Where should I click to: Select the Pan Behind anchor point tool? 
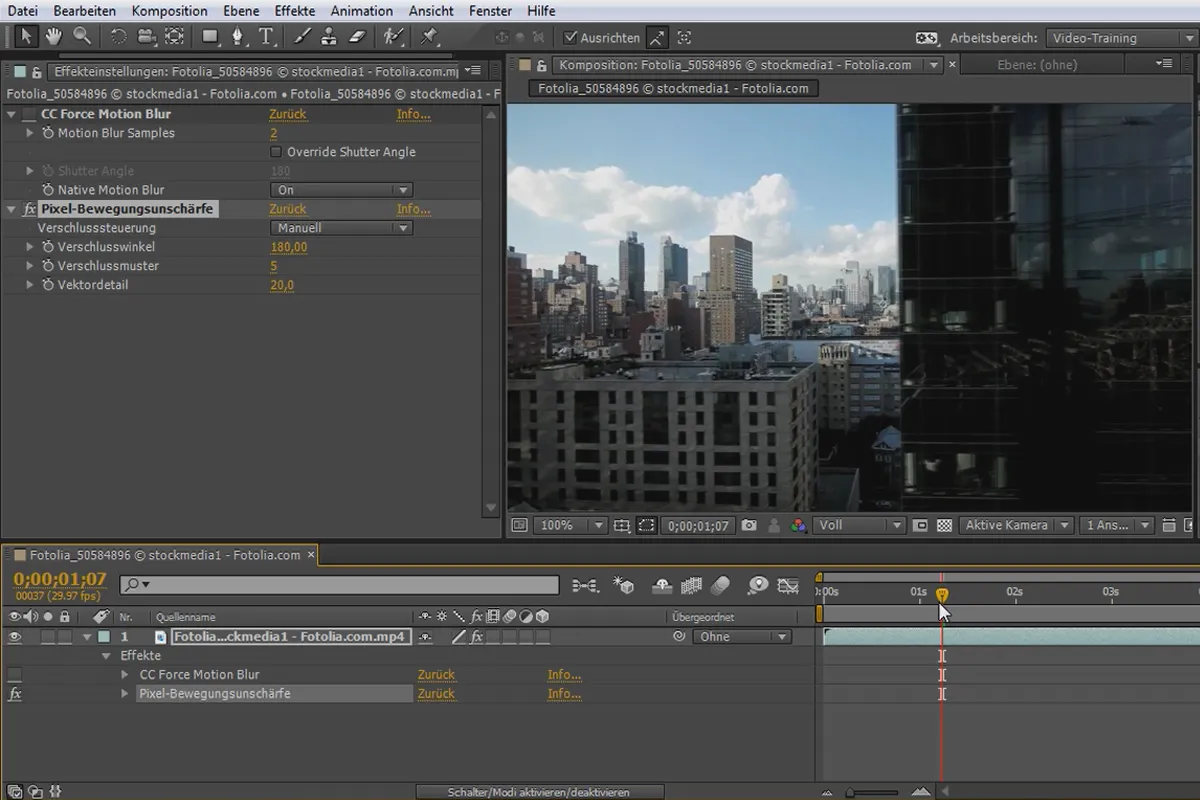(174, 37)
